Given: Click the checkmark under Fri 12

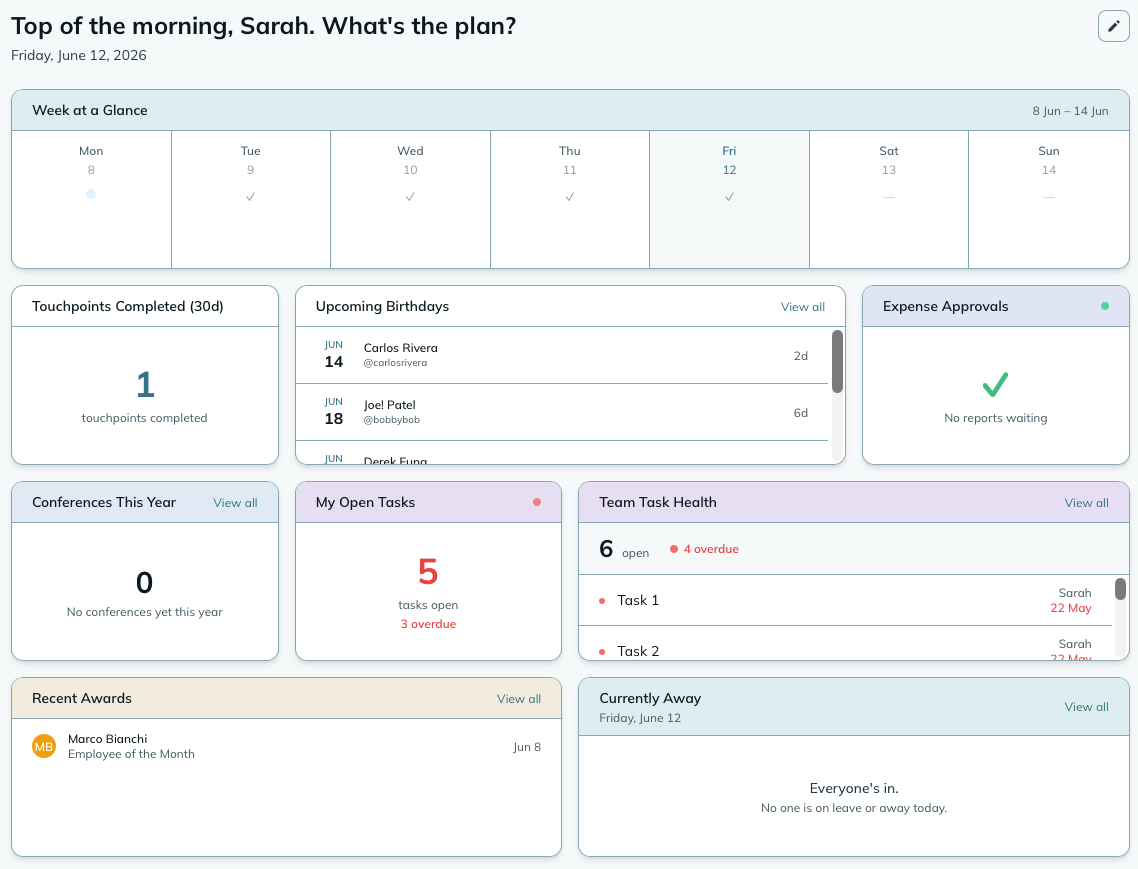Looking at the screenshot, I should coord(729,197).
